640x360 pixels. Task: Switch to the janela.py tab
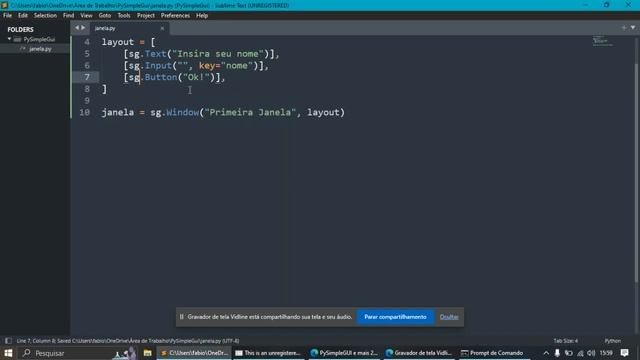105,28
